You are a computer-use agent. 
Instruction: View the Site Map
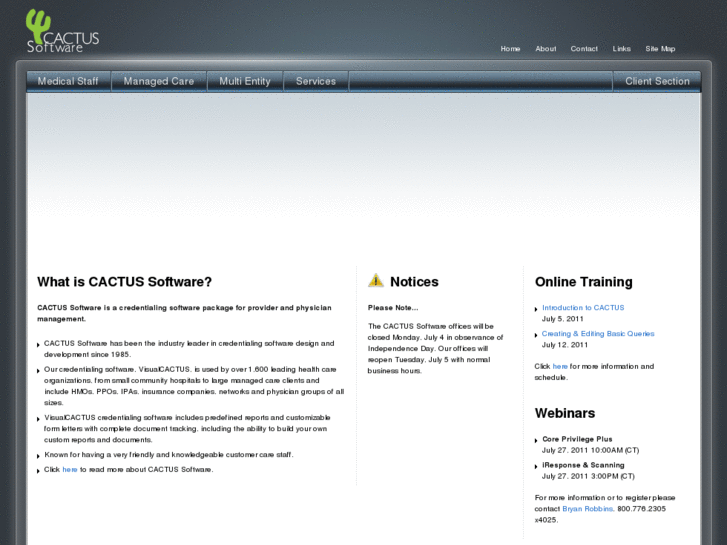(x=660, y=49)
